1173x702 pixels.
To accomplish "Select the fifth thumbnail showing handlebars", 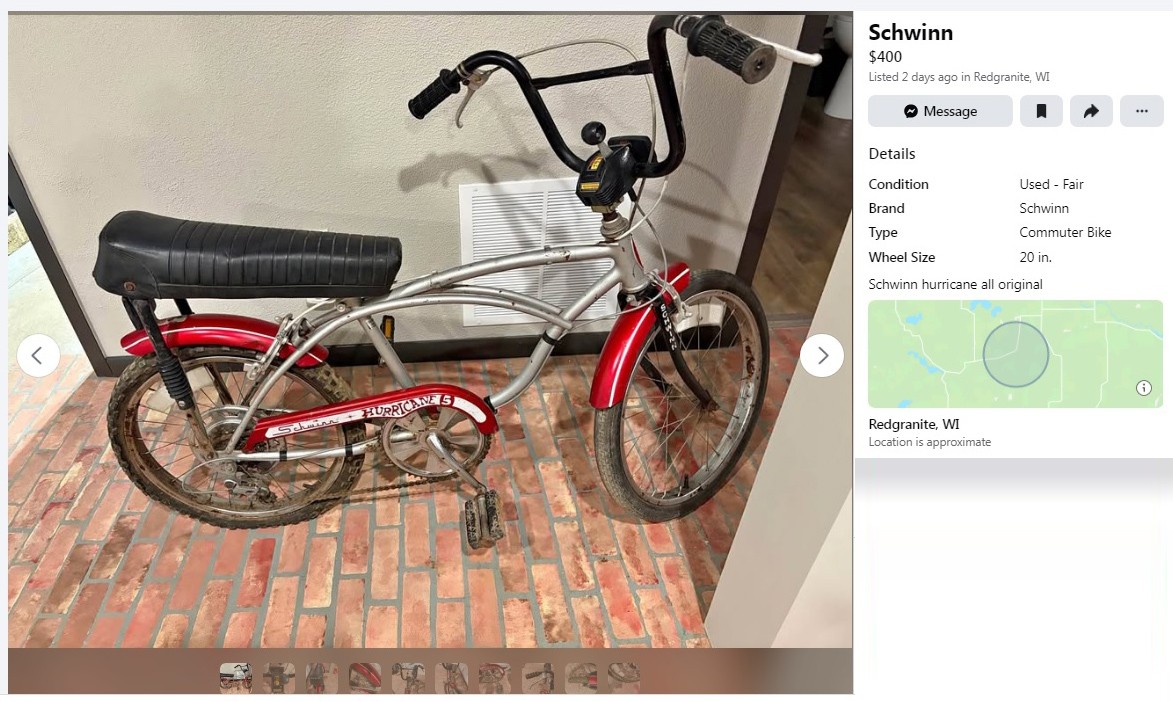I will coord(408,677).
